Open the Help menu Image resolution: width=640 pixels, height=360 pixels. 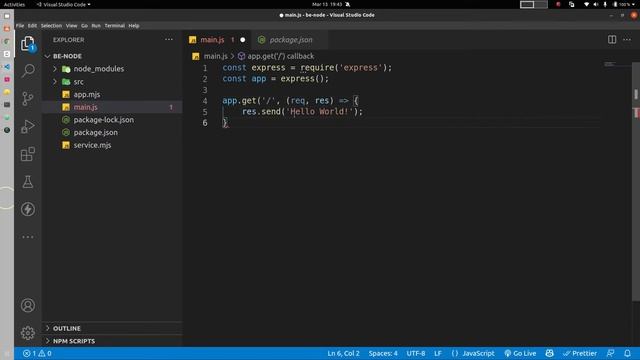click(x=134, y=25)
